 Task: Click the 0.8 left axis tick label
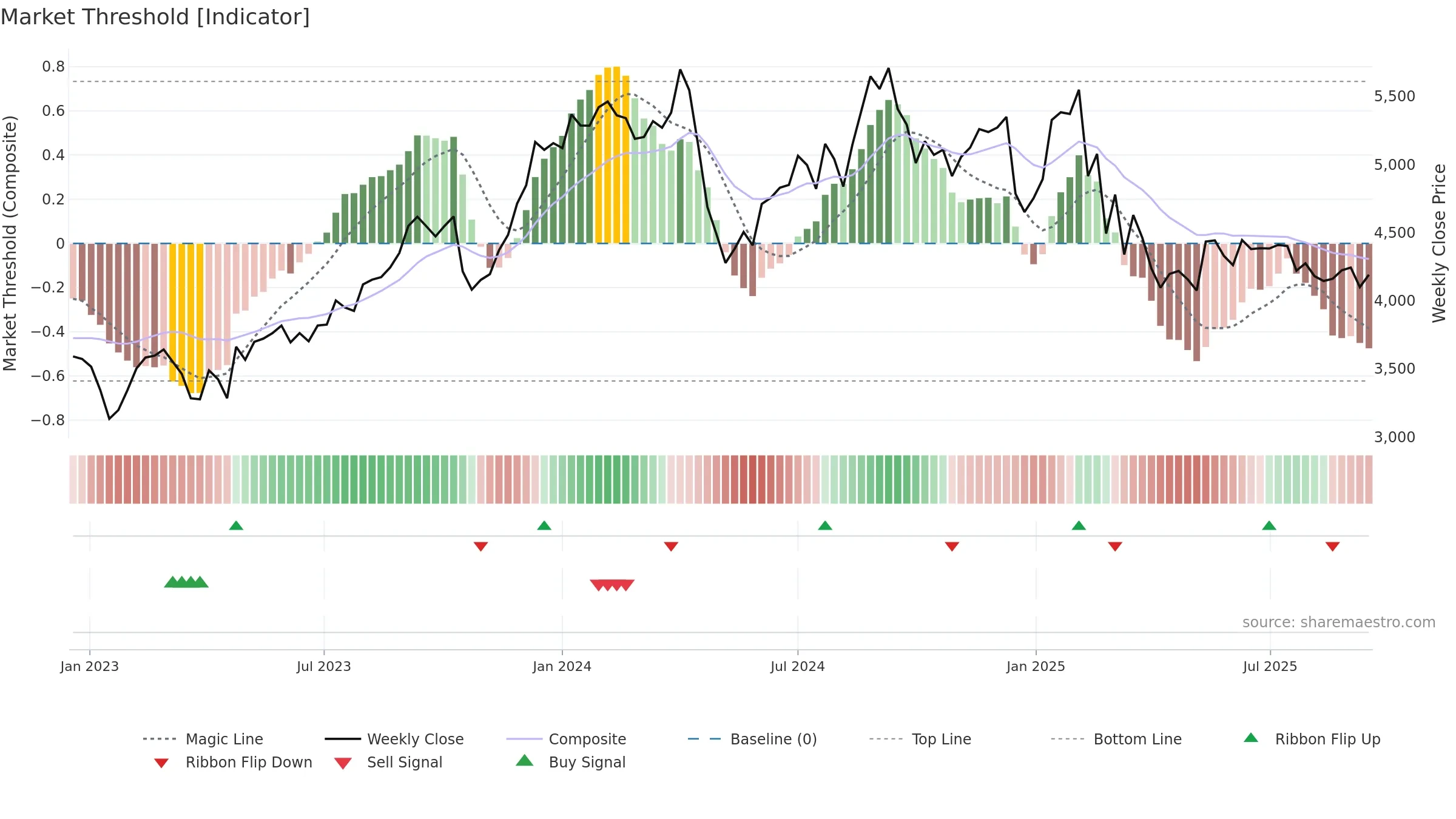click(x=53, y=67)
